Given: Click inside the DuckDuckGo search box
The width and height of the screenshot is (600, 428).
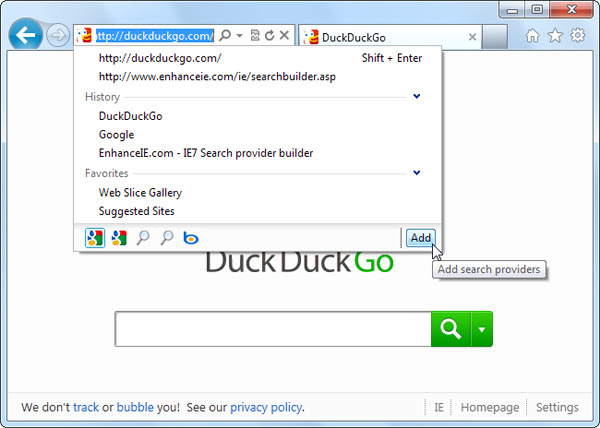Looking at the screenshot, I should pyautogui.click(x=273, y=329).
